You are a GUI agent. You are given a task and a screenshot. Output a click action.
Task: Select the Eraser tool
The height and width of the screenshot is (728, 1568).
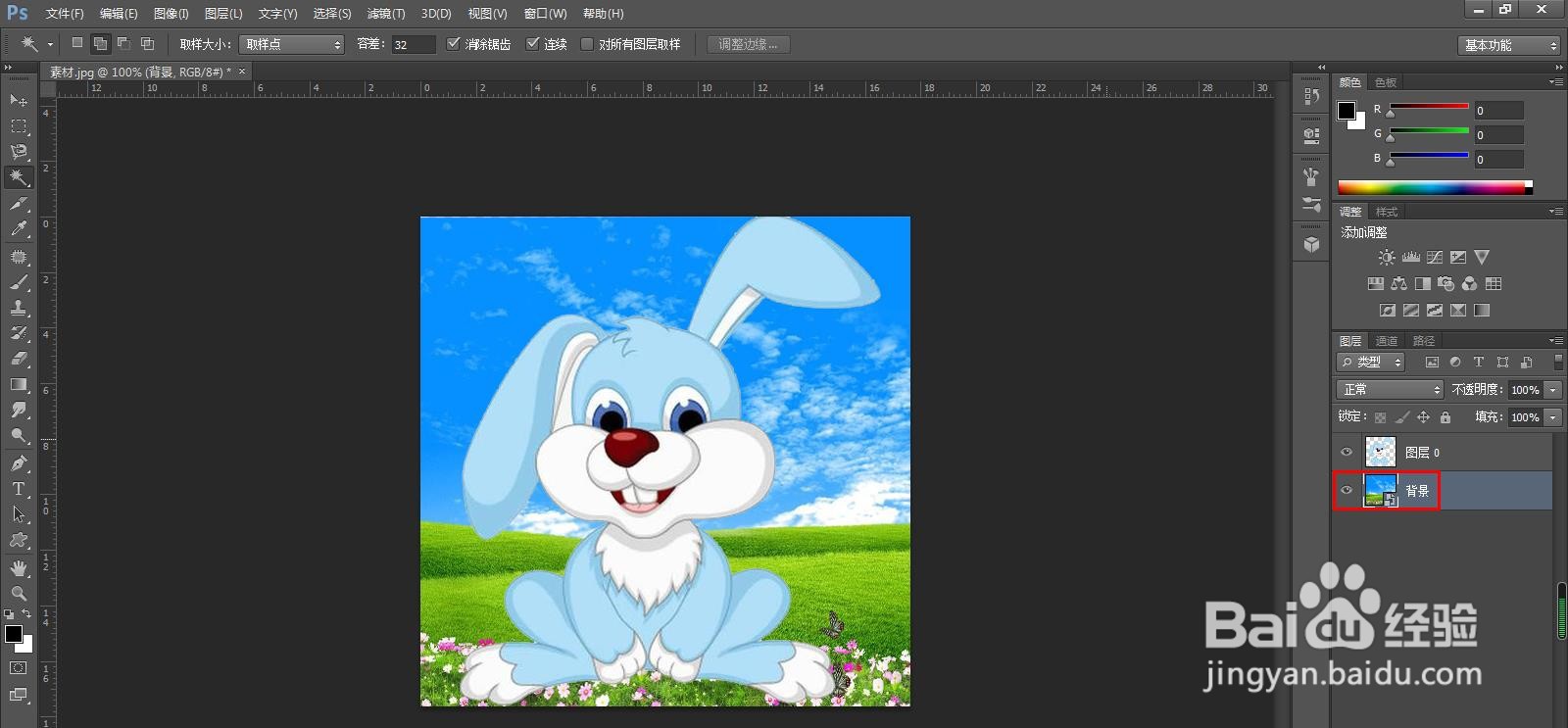19,359
